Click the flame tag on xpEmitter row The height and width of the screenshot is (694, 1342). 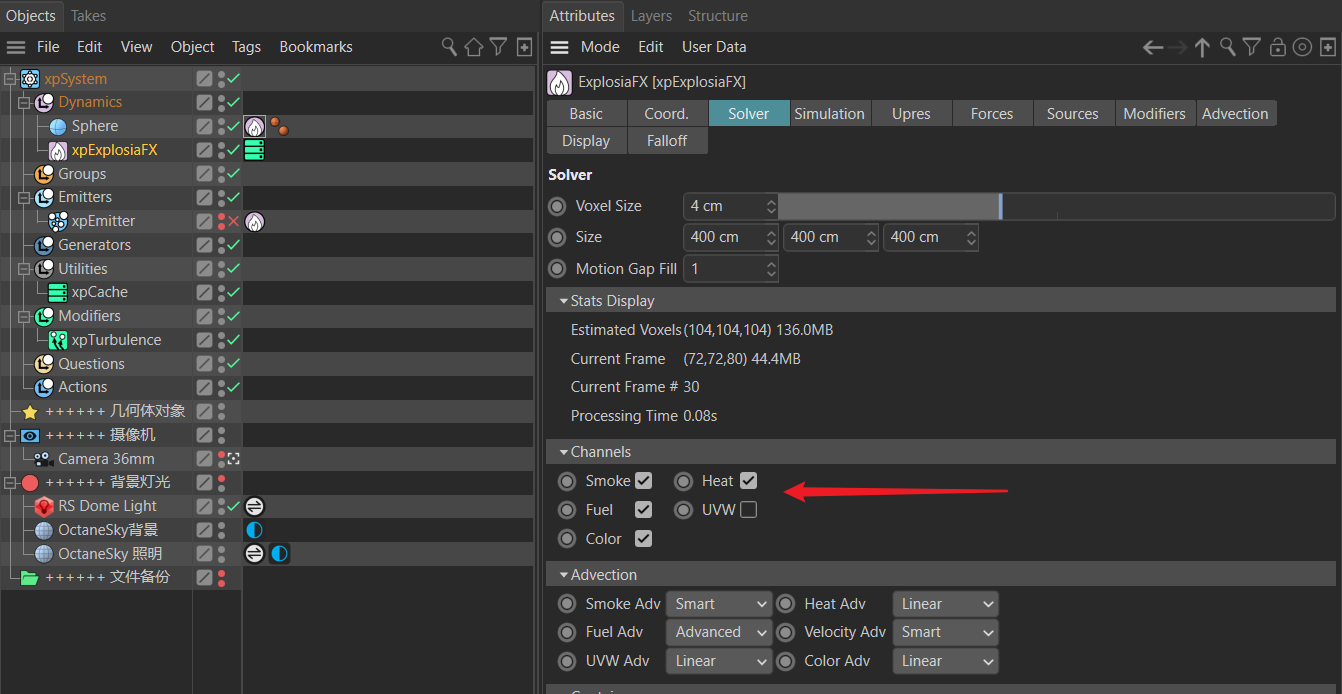coord(255,221)
